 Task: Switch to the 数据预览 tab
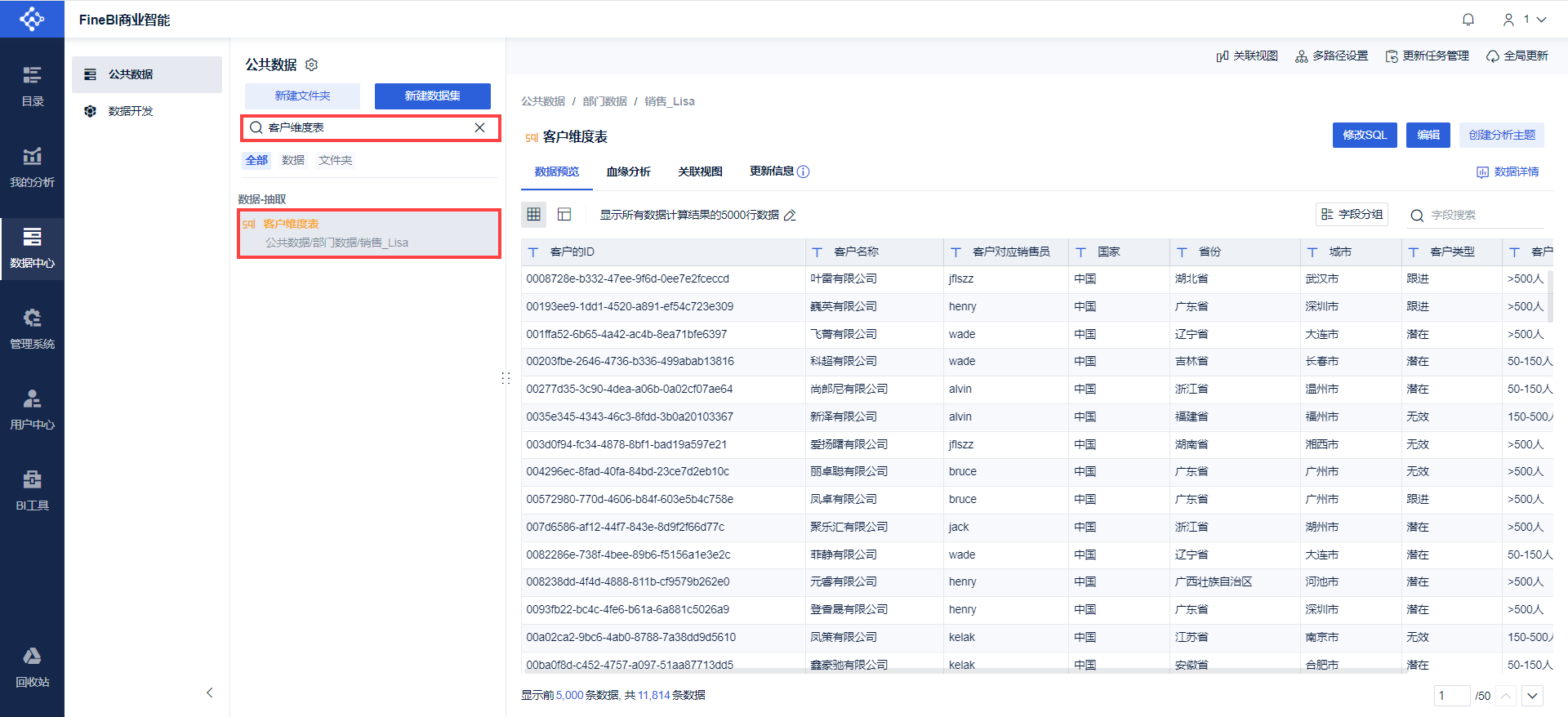[x=557, y=171]
